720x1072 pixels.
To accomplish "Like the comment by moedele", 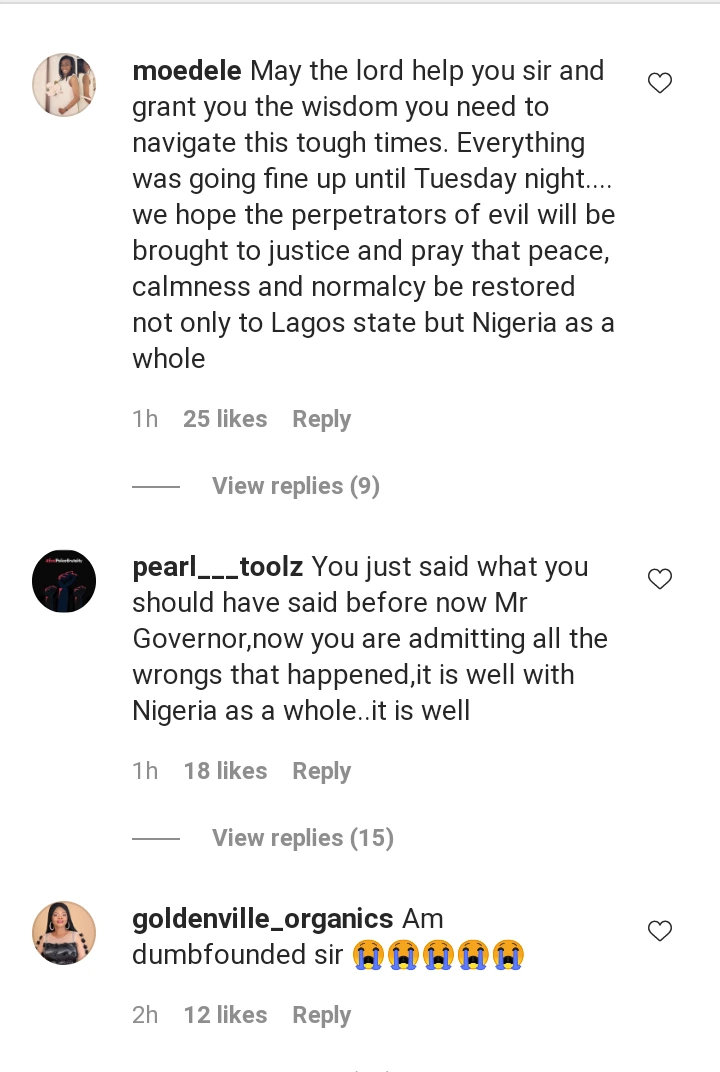I will click(x=660, y=83).
